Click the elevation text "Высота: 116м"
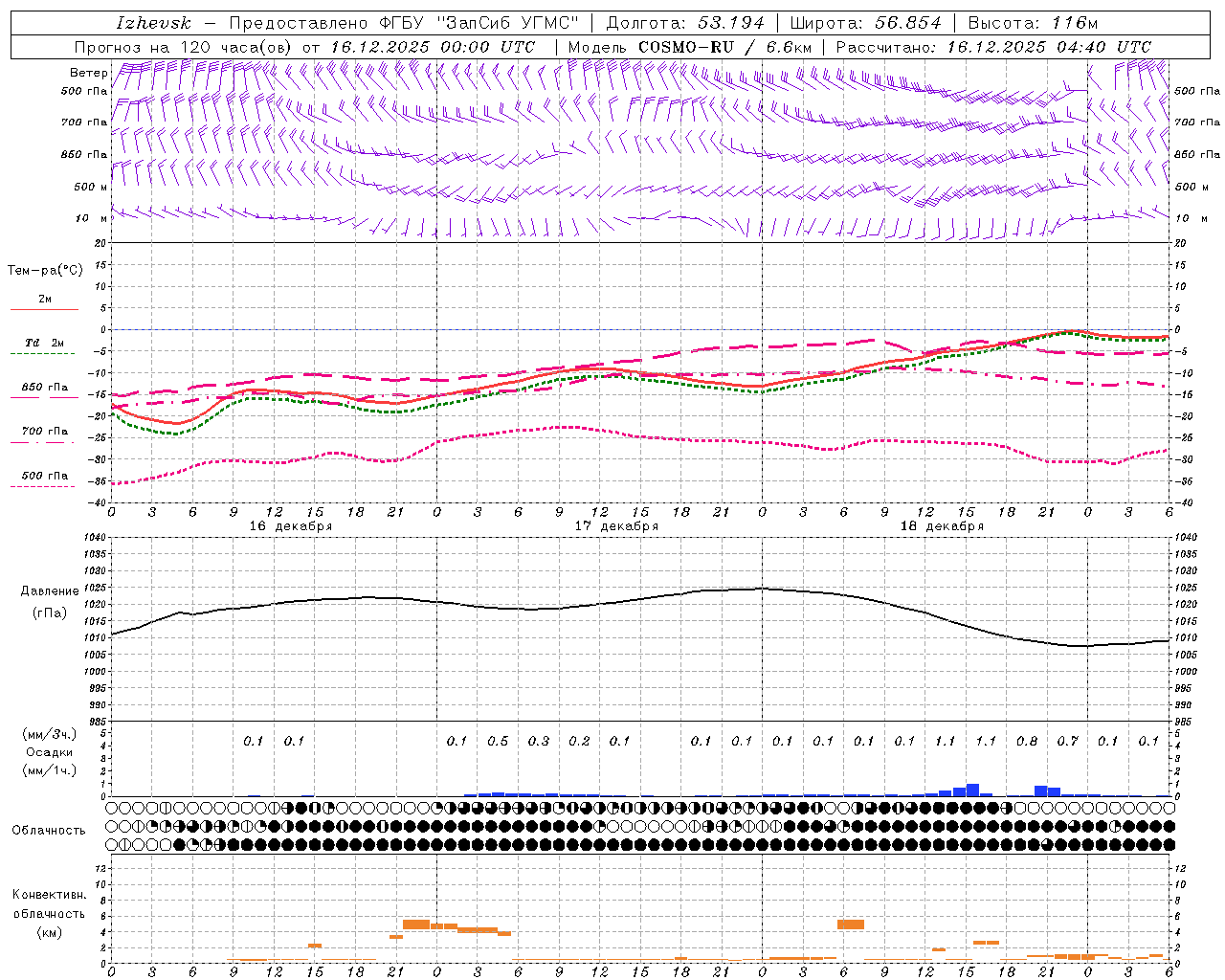The width and height of the screenshot is (1225, 980). coord(1033,23)
